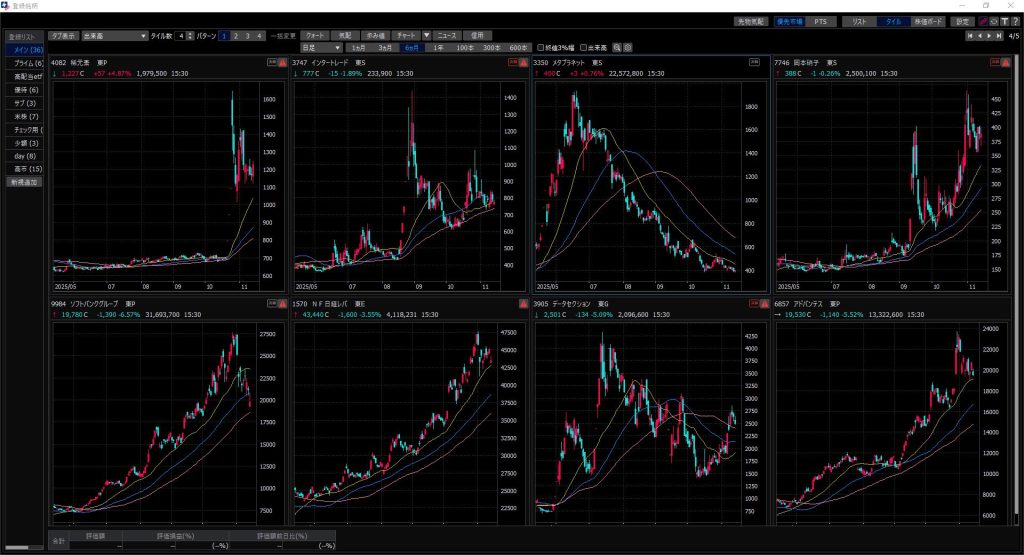Click the text size T icon
The height and width of the screenshot is (555, 1024).
(x=1004, y=21)
